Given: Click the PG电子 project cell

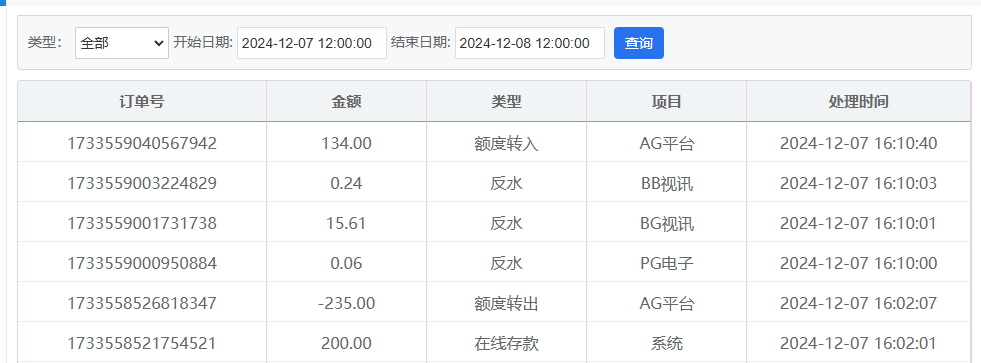Looking at the screenshot, I should 667,263.
